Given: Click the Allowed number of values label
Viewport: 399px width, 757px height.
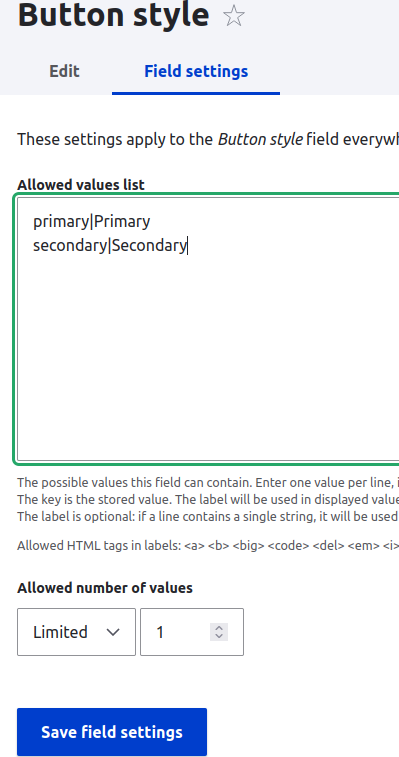Looking at the screenshot, I should click(x=105, y=588).
